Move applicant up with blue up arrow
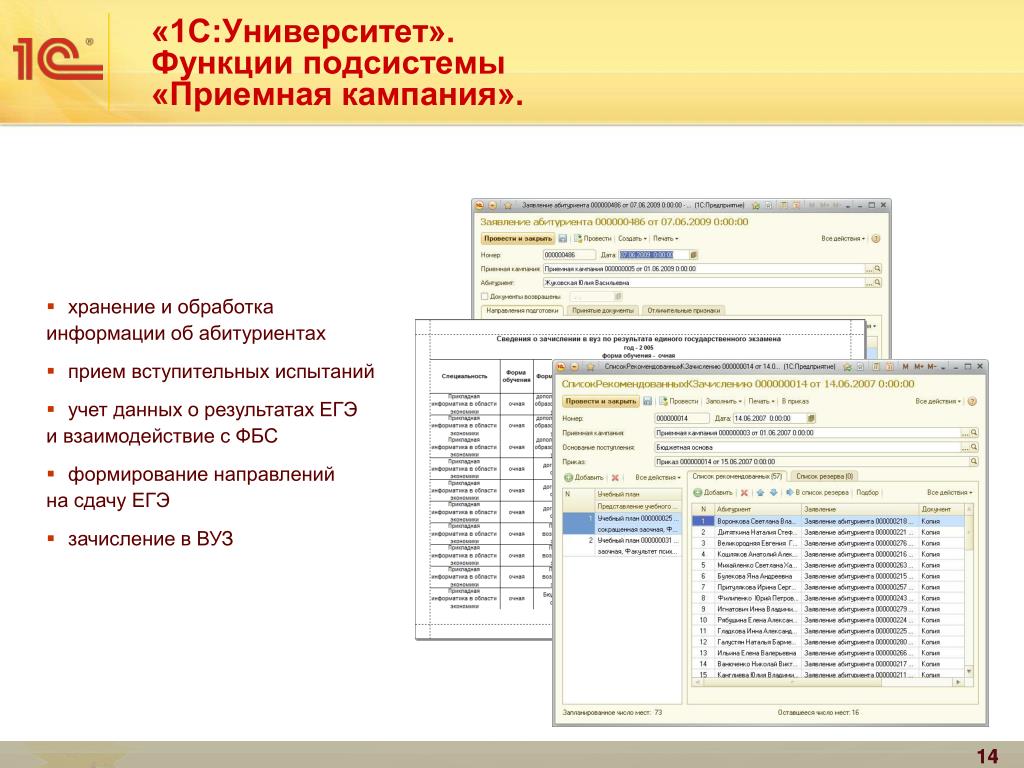This screenshot has height=768, width=1024. click(760, 492)
